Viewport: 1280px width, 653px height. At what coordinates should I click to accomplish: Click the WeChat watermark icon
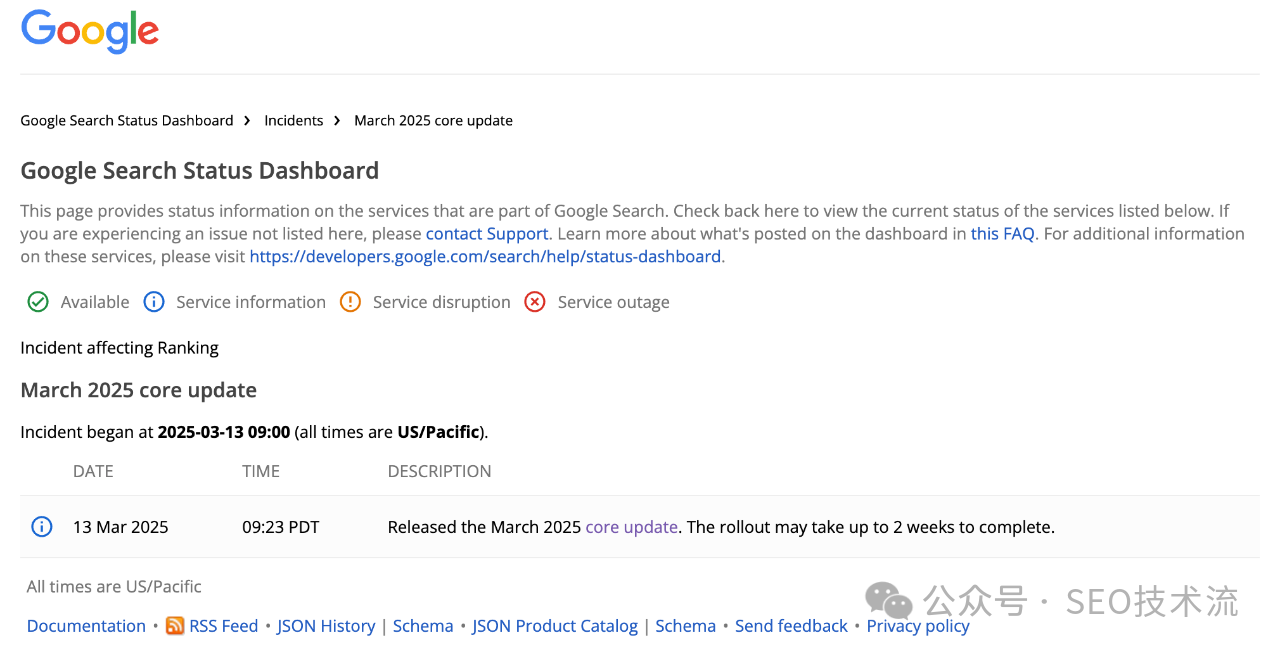pos(888,600)
